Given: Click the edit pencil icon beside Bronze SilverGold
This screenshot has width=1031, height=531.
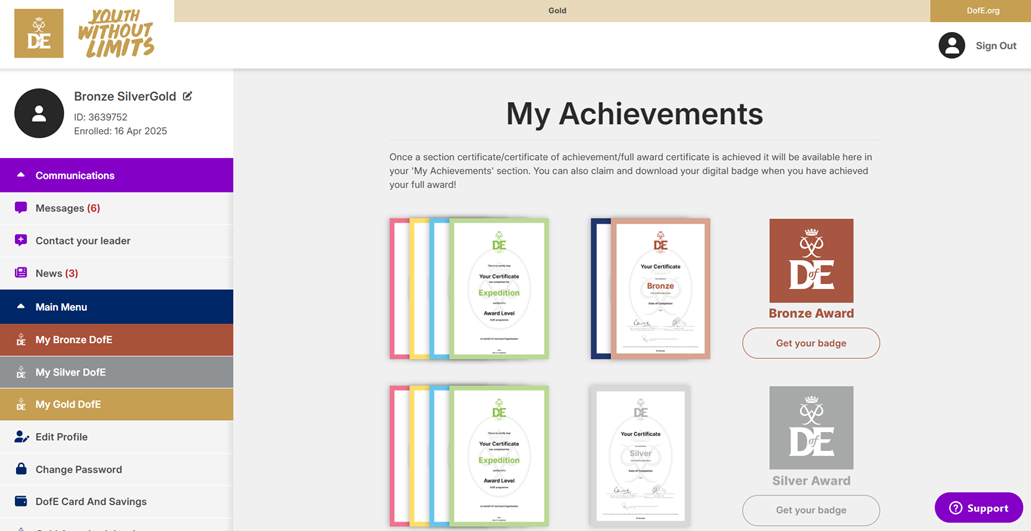Looking at the screenshot, I should tap(187, 97).
